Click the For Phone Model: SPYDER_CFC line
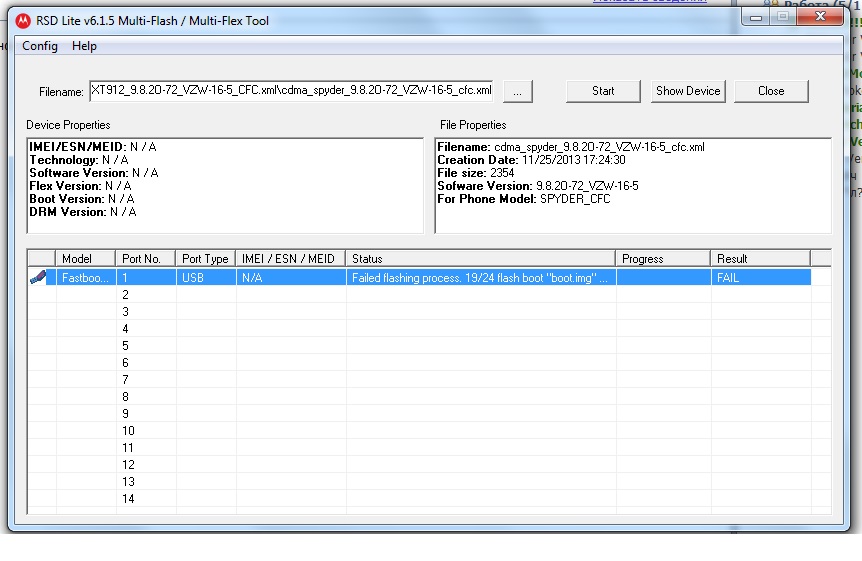Image resolution: width=862 pixels, height=561 pixels. point(524,199)
